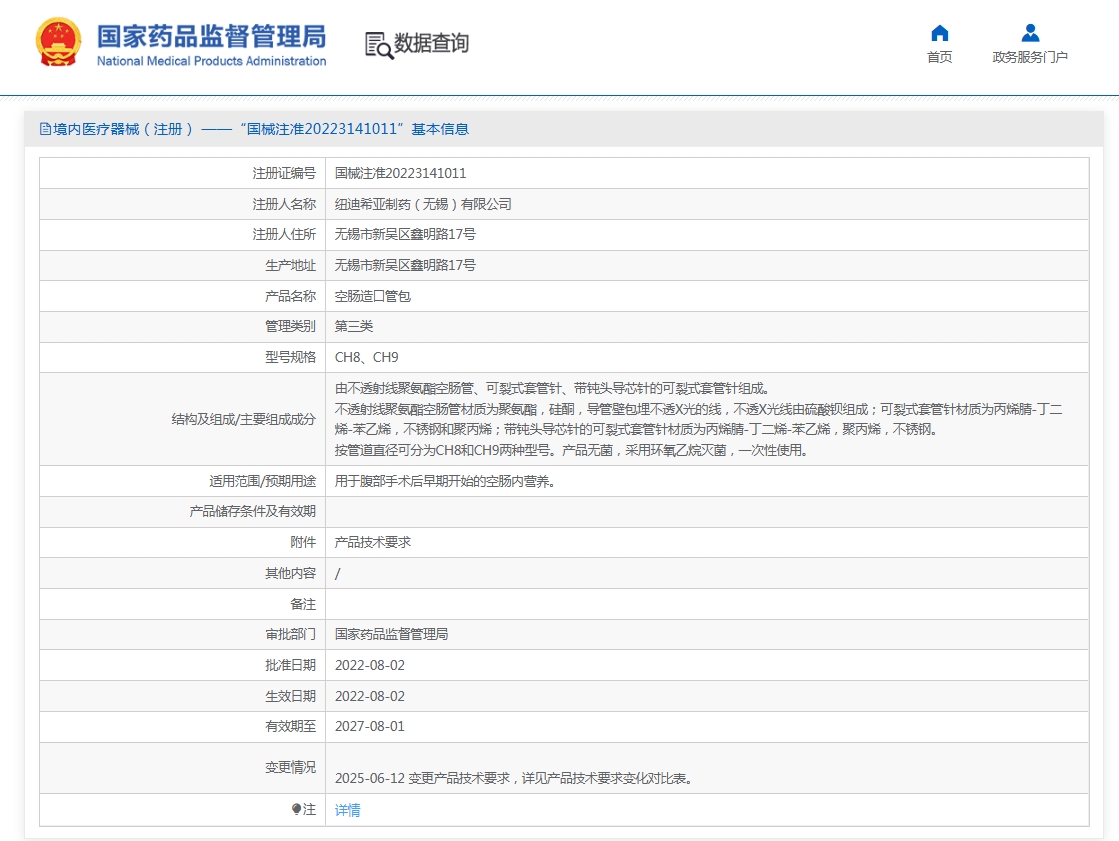1119x841 pixels.
Task: Click the 附件 label
Action: [303, 543]
